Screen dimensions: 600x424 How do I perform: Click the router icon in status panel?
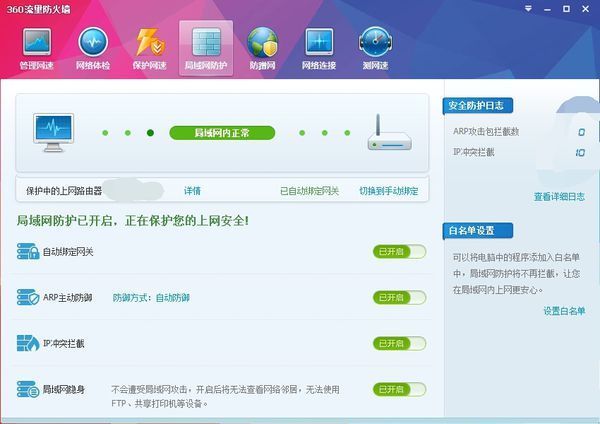(x=389, y=132)
